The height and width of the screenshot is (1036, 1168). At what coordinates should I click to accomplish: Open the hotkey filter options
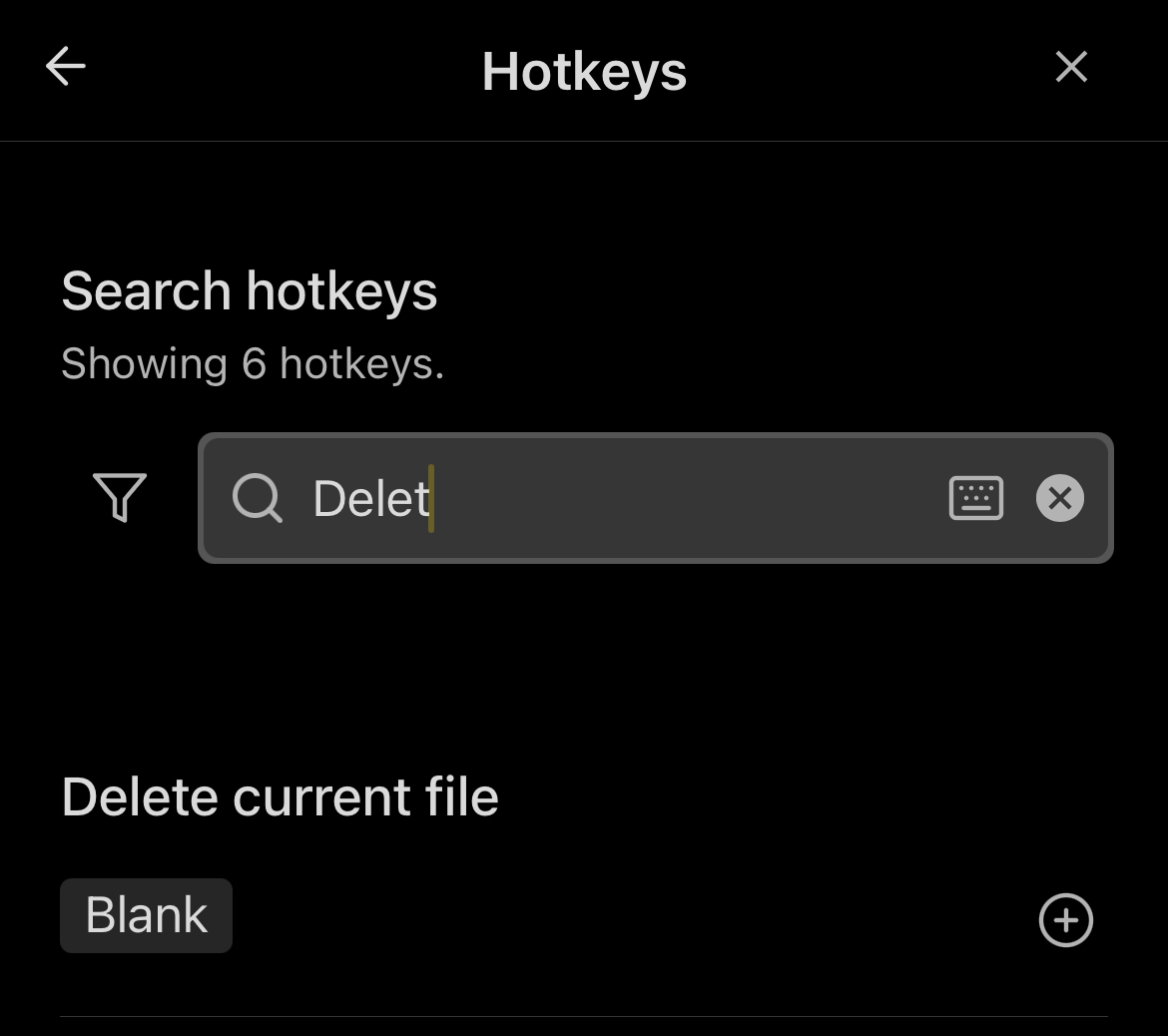(x=120, y=497)
